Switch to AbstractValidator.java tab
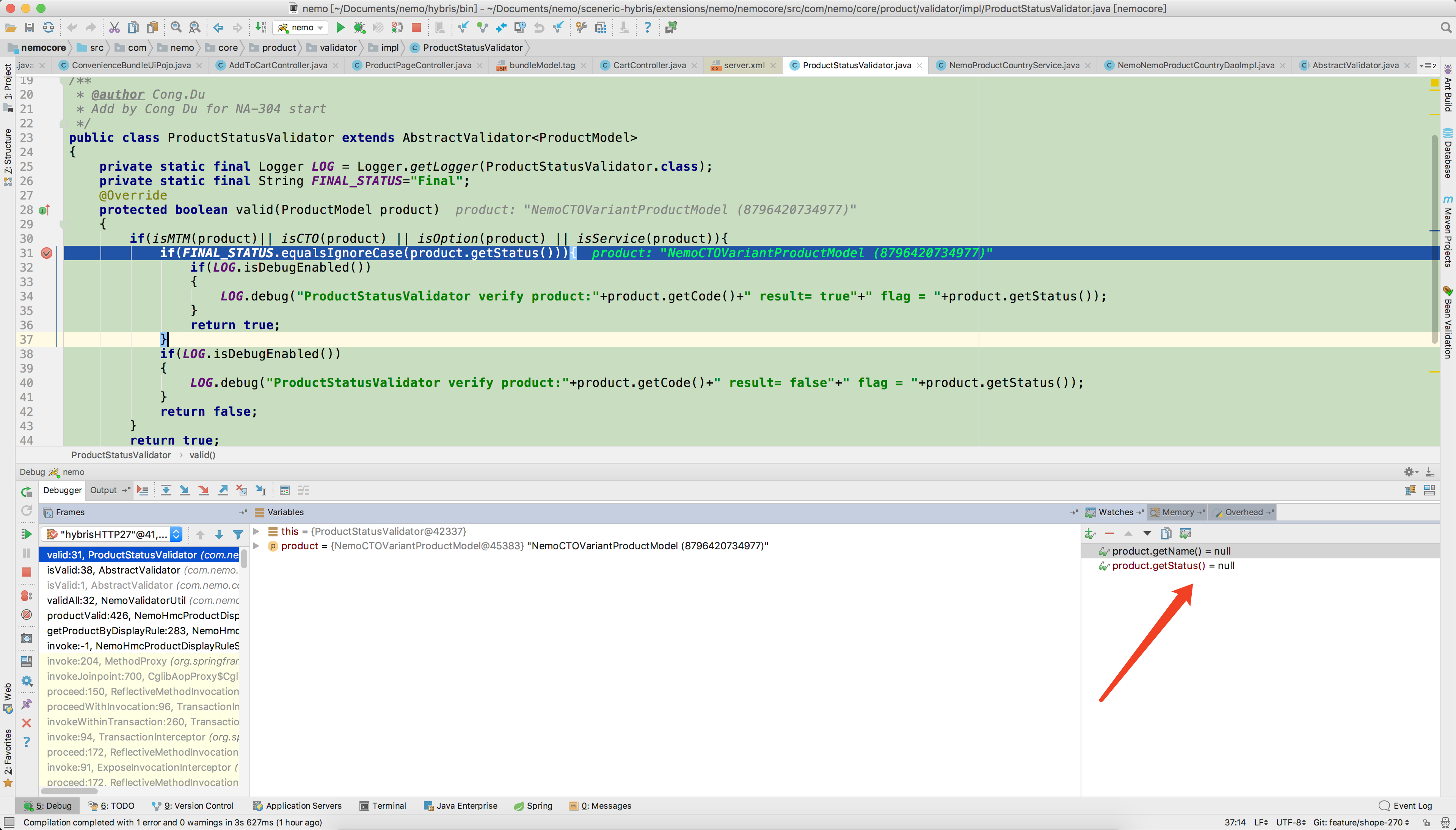The image size is (1456, 830). point(1355,66)
